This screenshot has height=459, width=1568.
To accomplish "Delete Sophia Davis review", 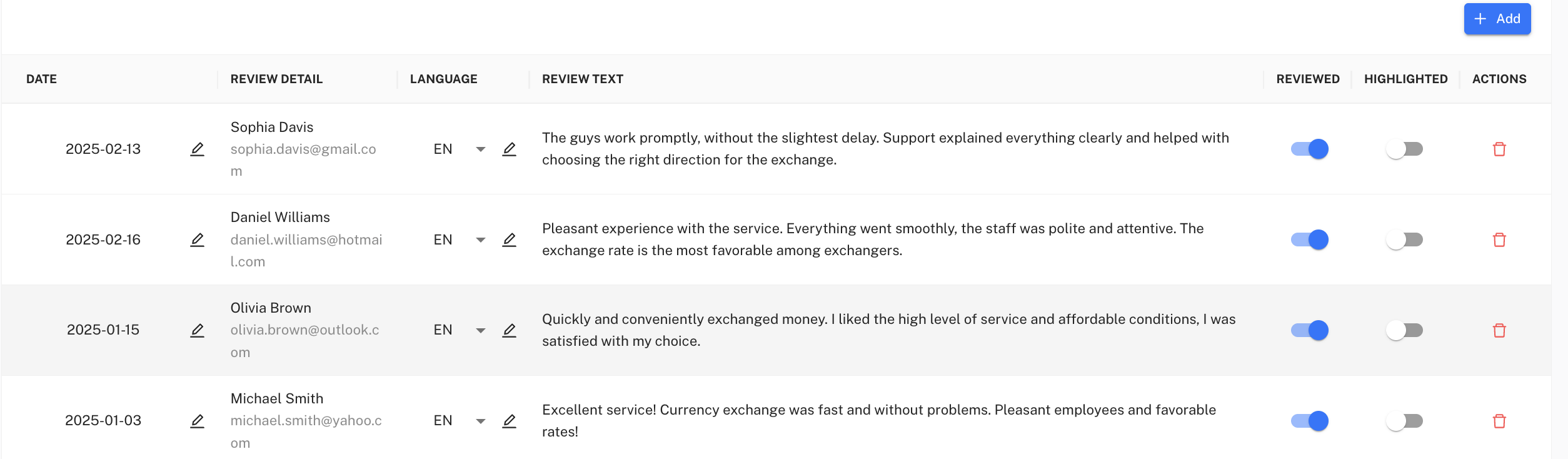I will pyautogui.click(x=1499, y=149).
